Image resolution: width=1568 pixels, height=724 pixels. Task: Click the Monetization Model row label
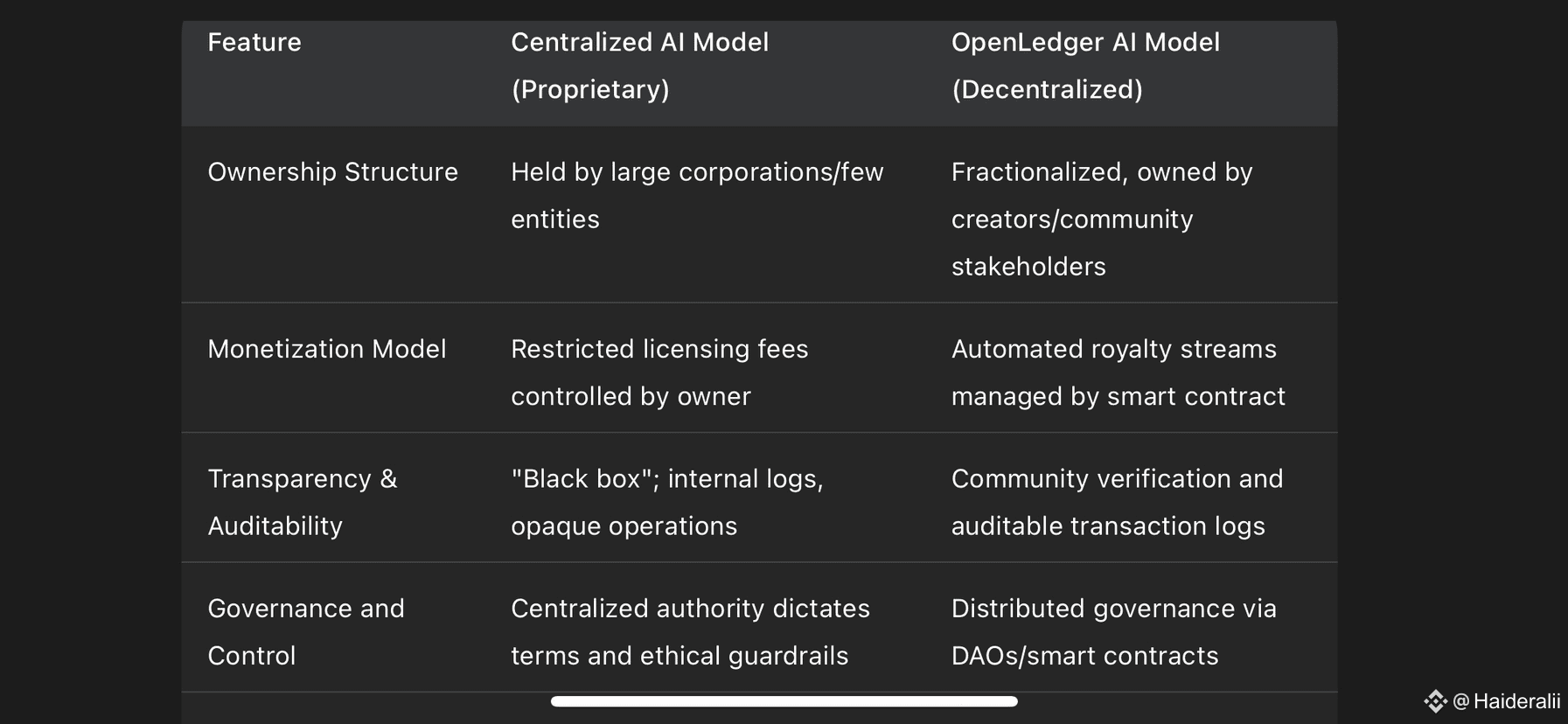tap(327, 349)
